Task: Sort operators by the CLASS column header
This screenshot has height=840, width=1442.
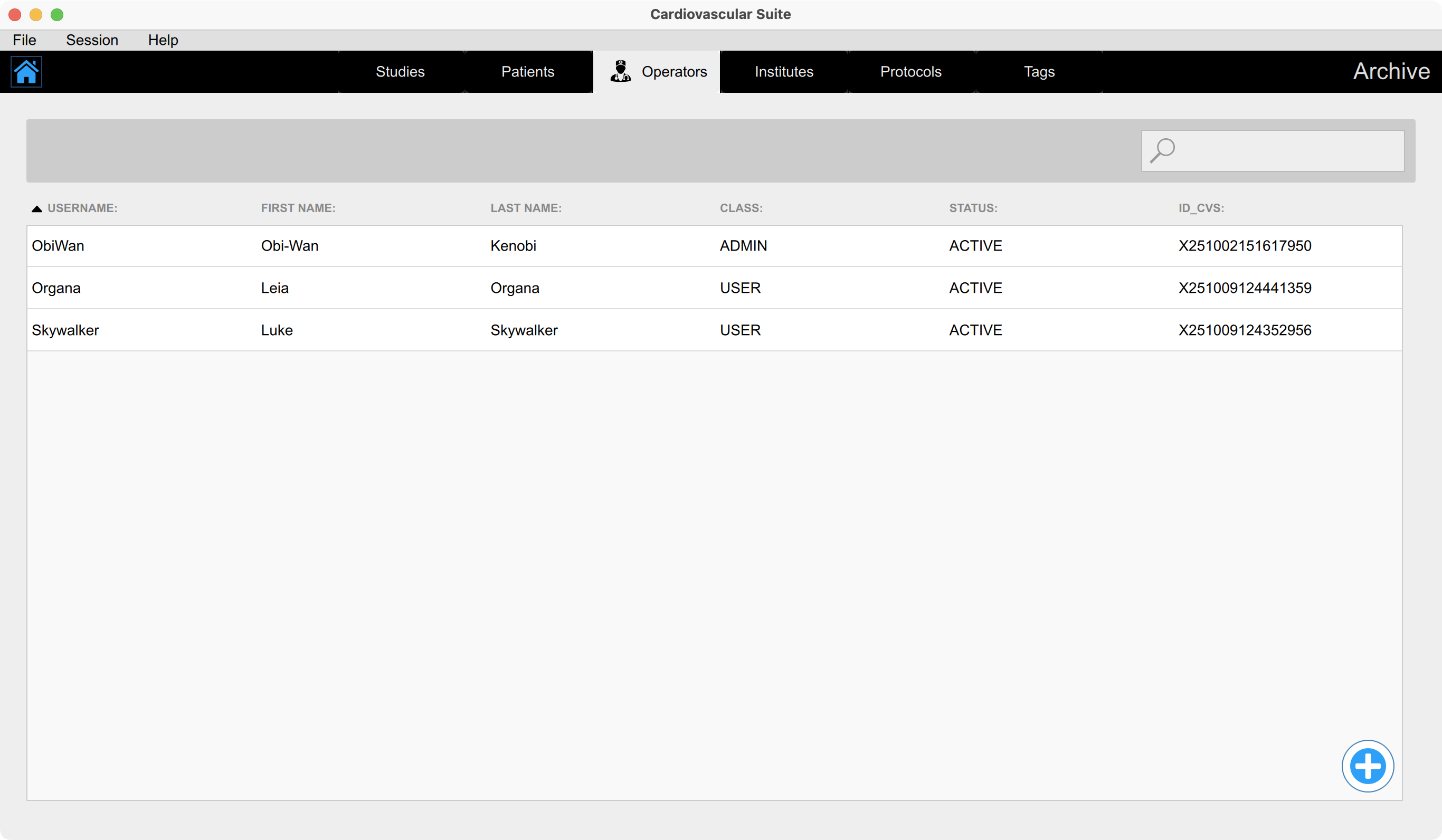Action: [741, 208]
